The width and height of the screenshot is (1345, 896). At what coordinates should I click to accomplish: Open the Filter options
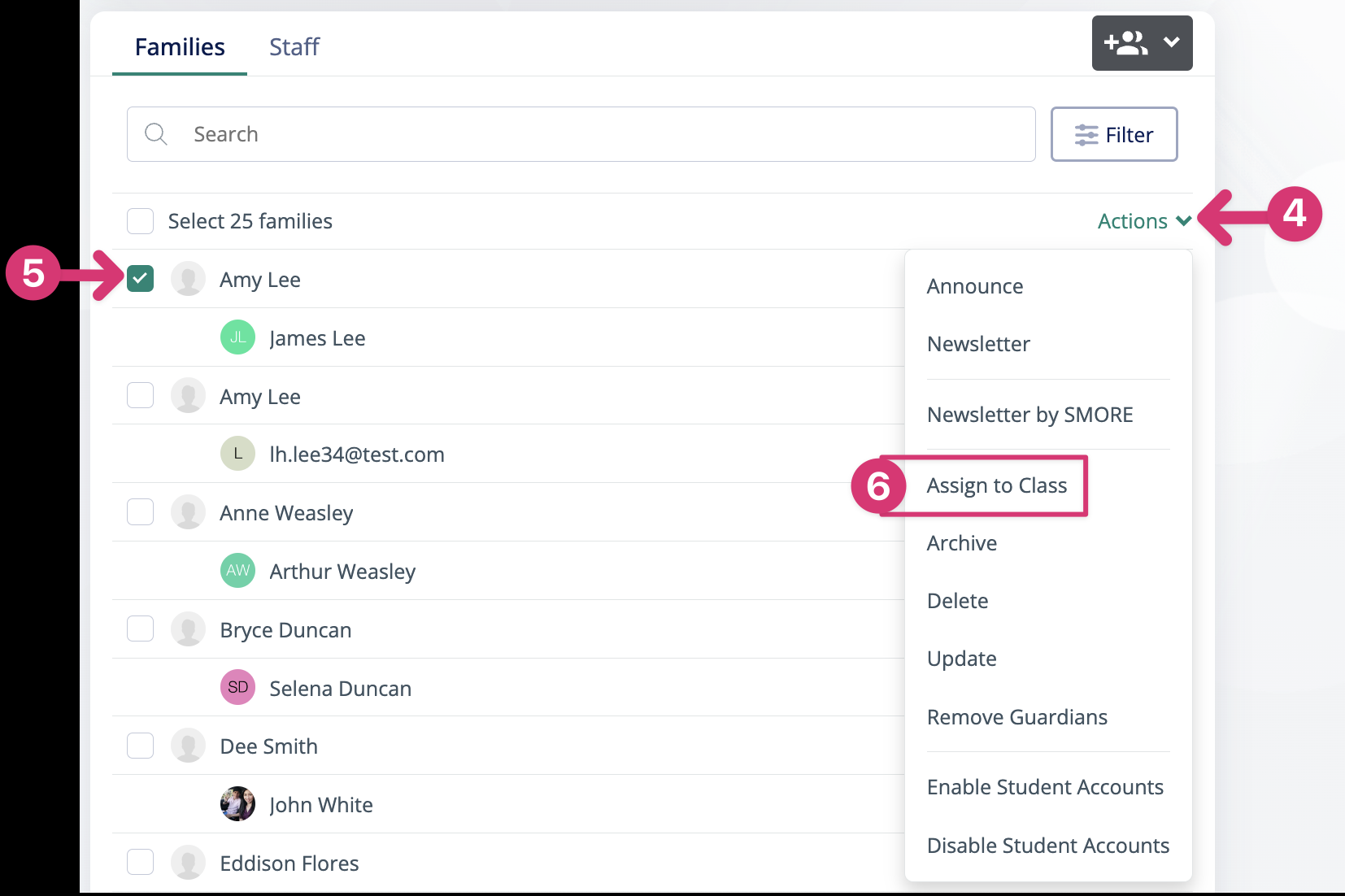pyautogui.click(x=1114, y=134)
